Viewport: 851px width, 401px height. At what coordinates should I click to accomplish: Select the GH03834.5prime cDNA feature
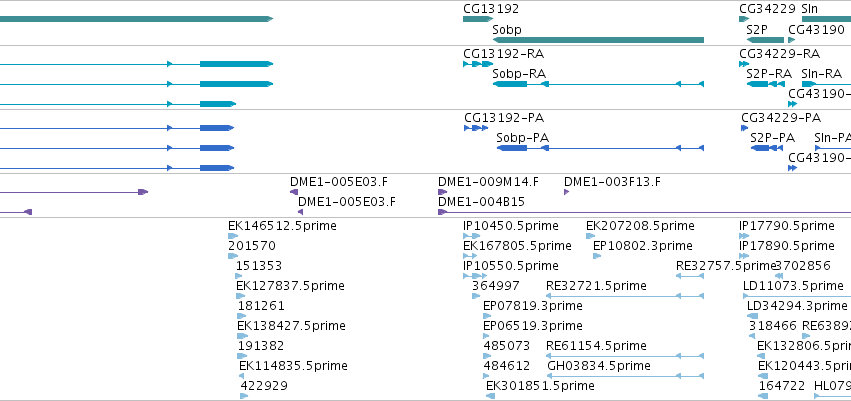tap(625, 375)
